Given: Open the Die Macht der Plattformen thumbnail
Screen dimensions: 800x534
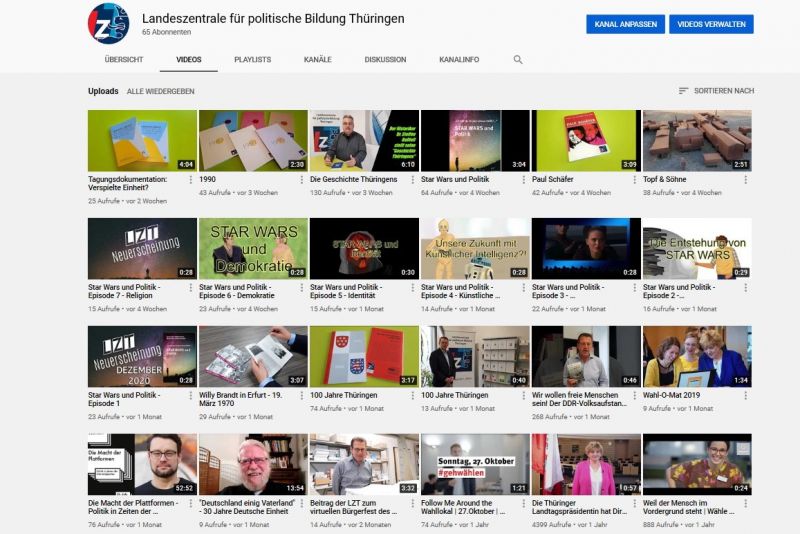Looking at the screenshot, I should 142,464.
